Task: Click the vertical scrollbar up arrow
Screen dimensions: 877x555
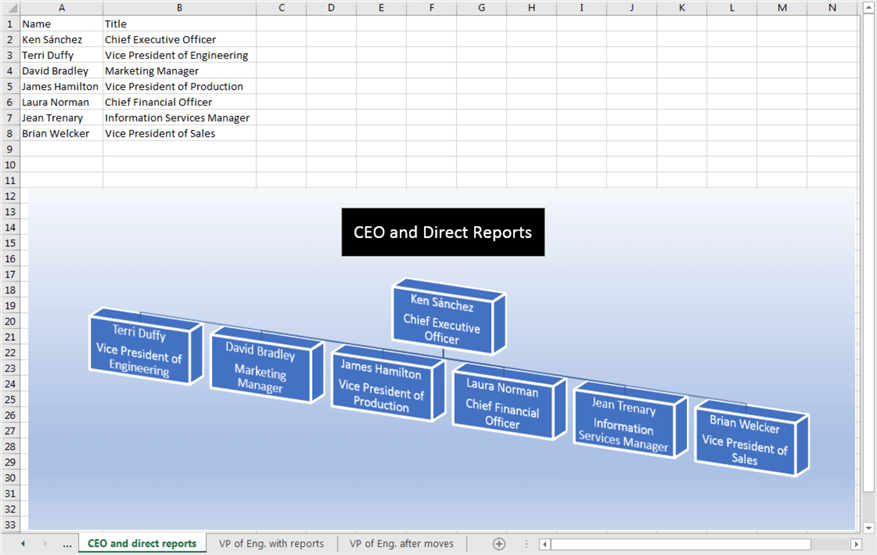Action: pyautogui.click(x=869, y=7)
